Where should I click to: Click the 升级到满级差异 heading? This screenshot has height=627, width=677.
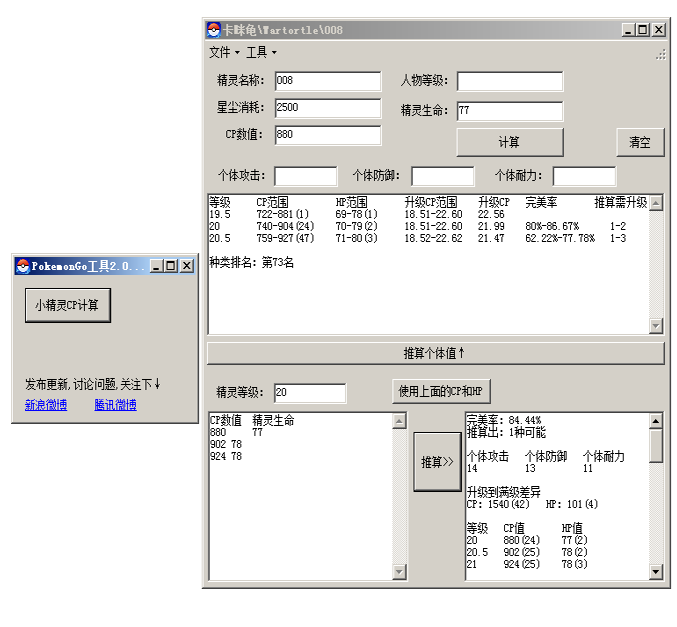click(503, 492)
